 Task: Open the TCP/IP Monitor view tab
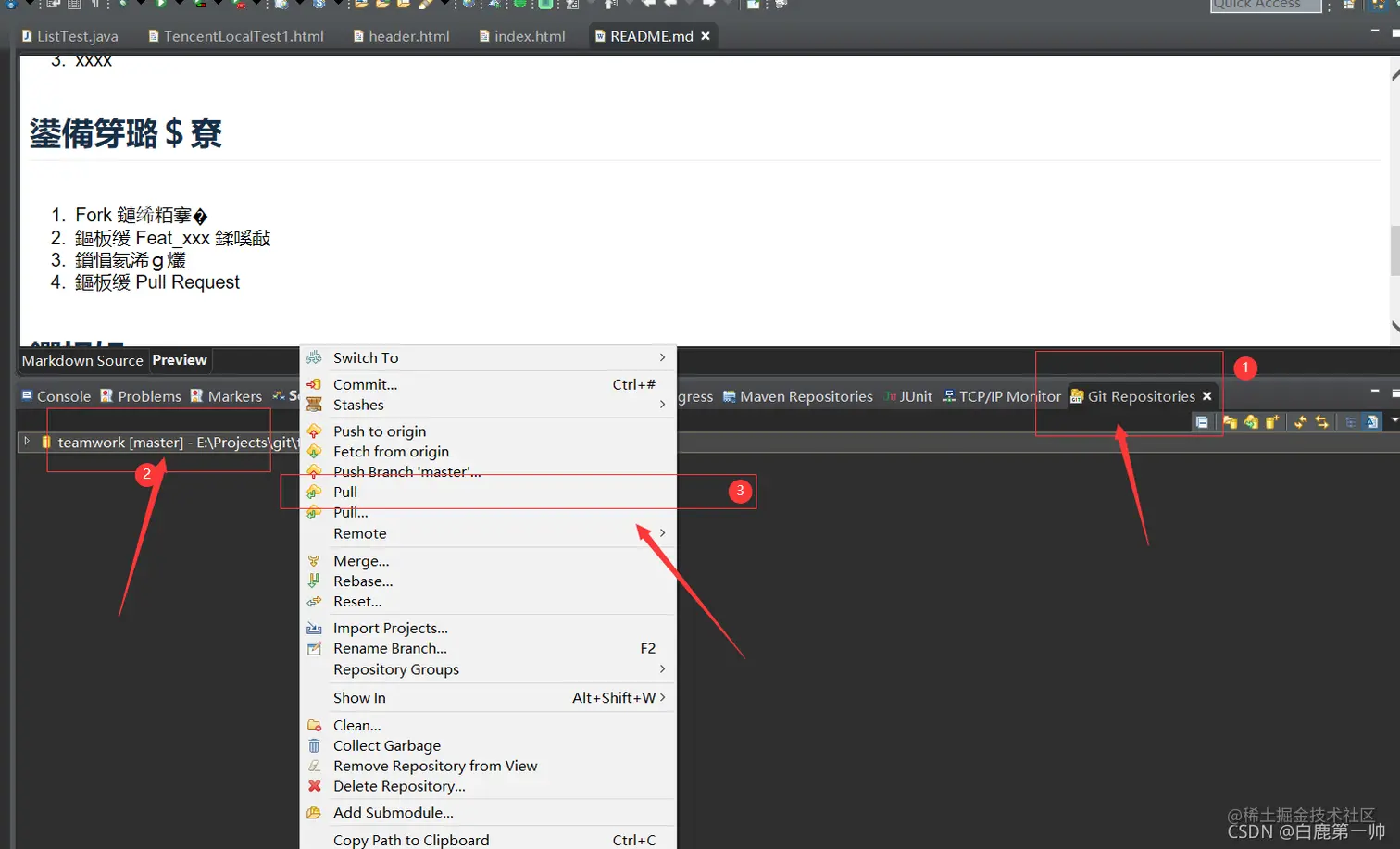coord(1002,396)
